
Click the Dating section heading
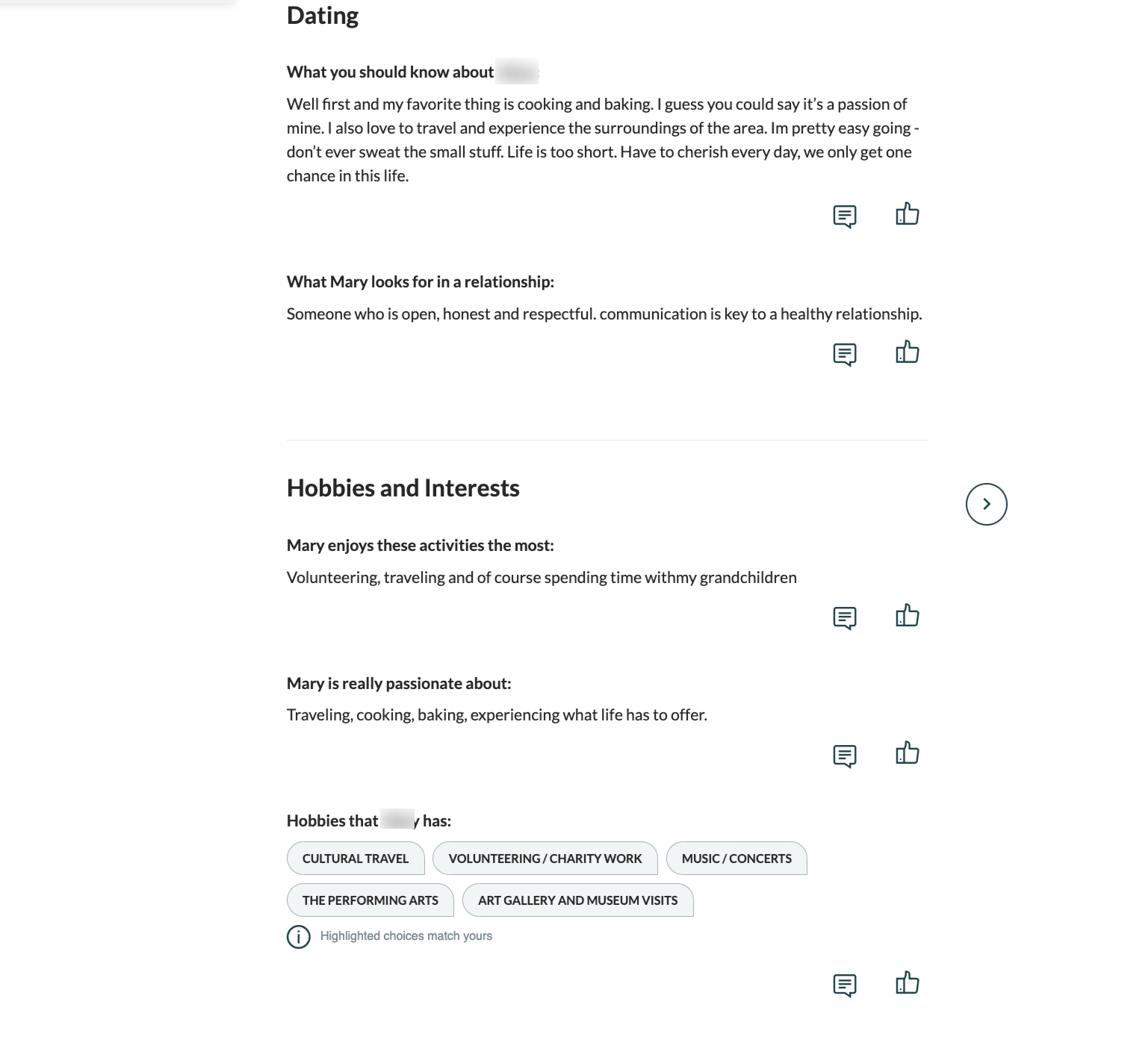(x=322, y=15)
